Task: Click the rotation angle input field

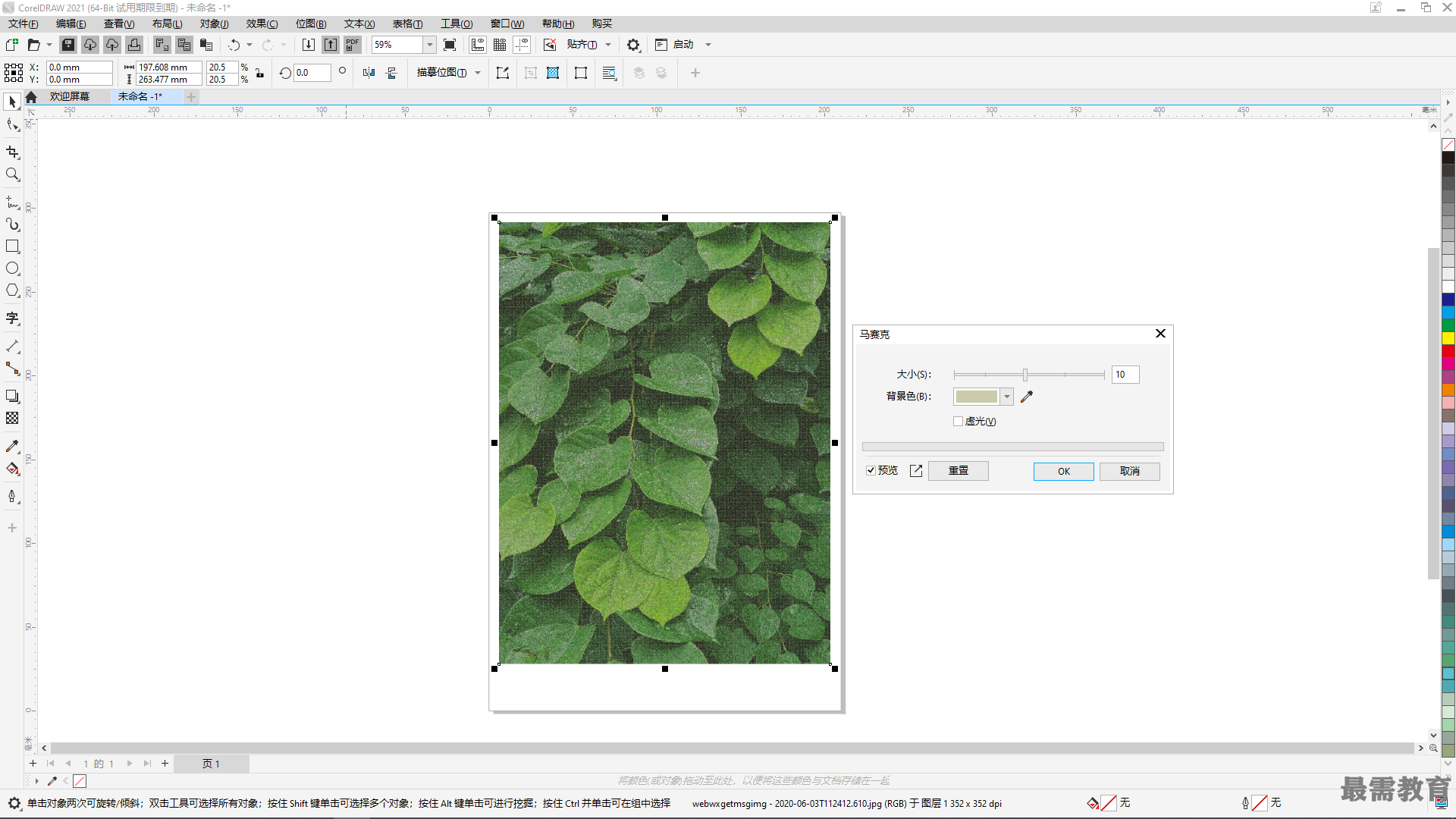Action: 312,73
